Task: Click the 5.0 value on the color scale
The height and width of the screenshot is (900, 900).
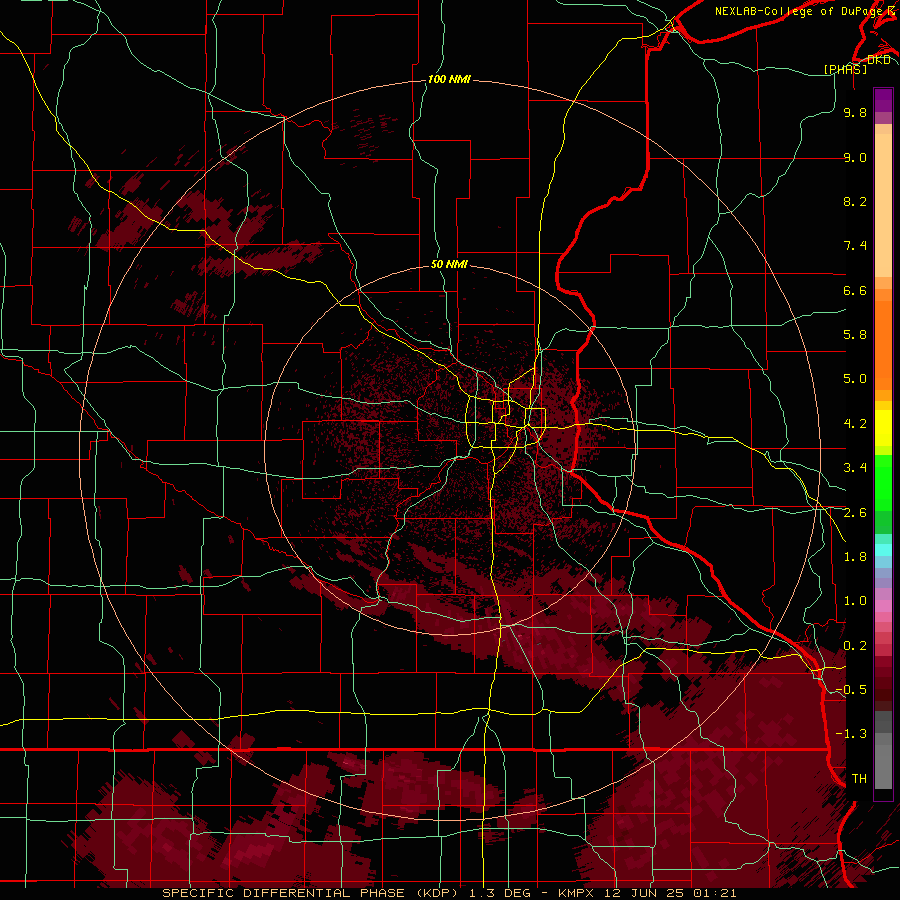Action: click(855, 379)
